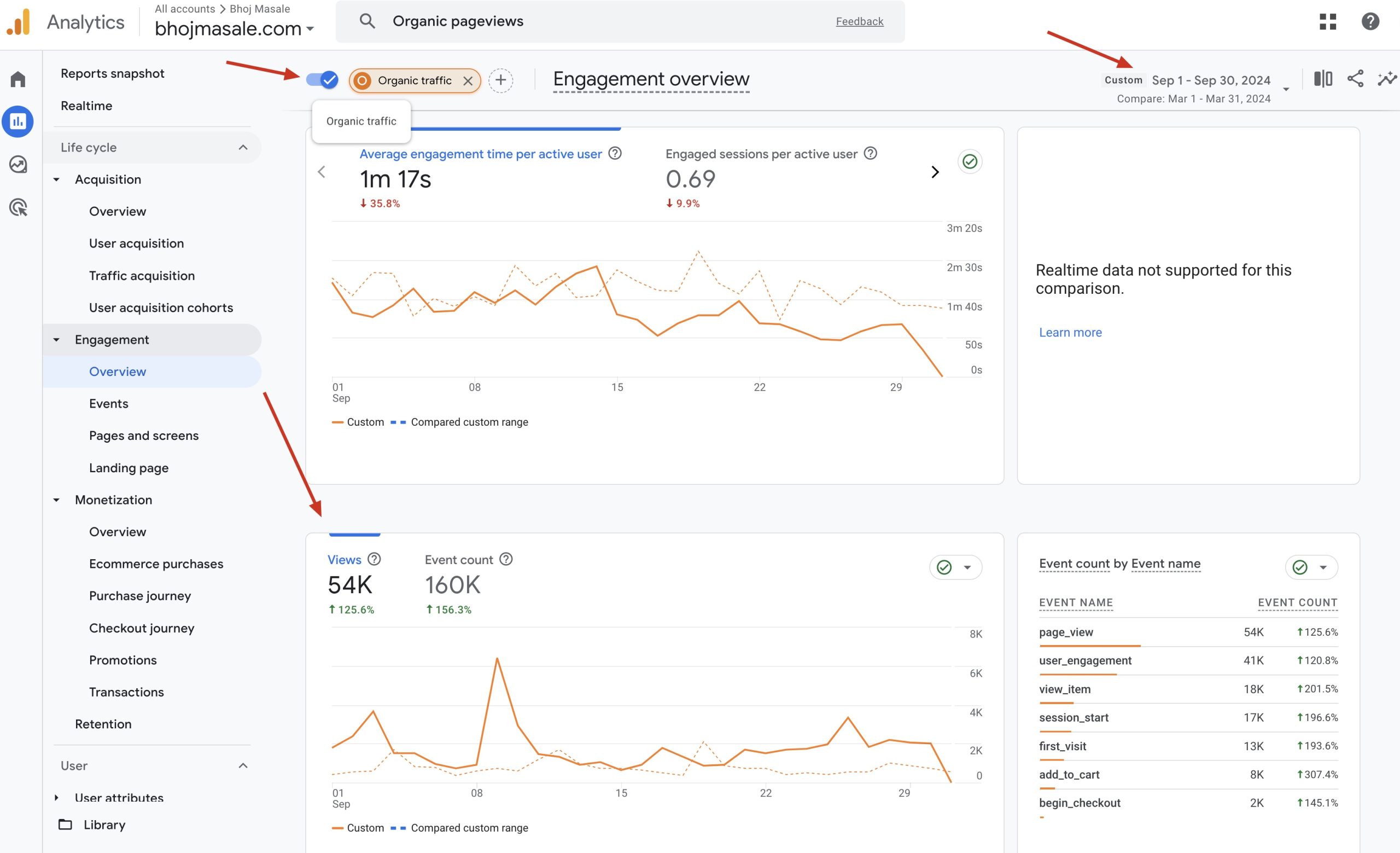Add a new comparison with plus button
The image size is (1400, 853).
pos(500,80)
